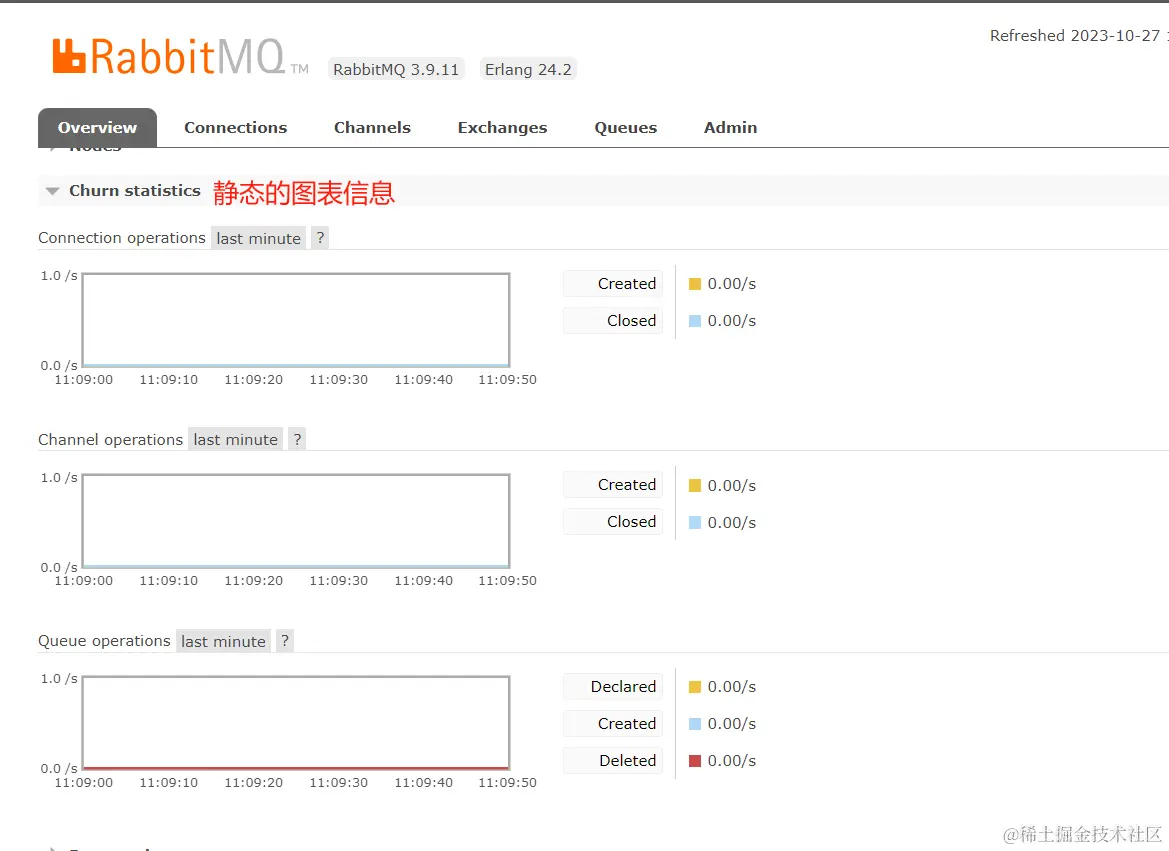Click the Churn statistics heading text
Image resolution: width=1169 pixels, height=851 pixels.
tap(135, 191)
